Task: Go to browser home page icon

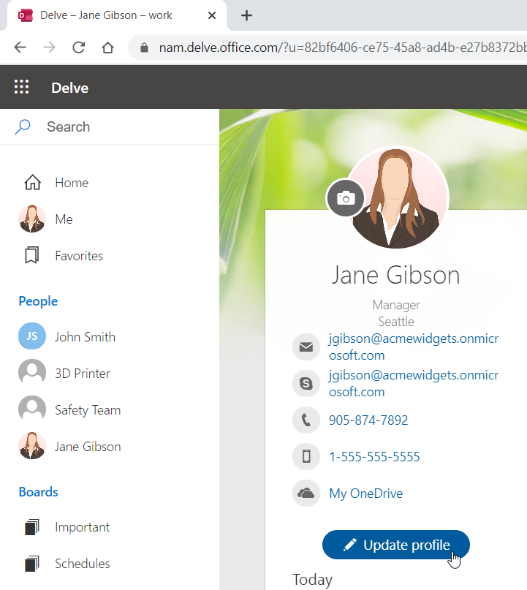Action: [x=108, y=47]
